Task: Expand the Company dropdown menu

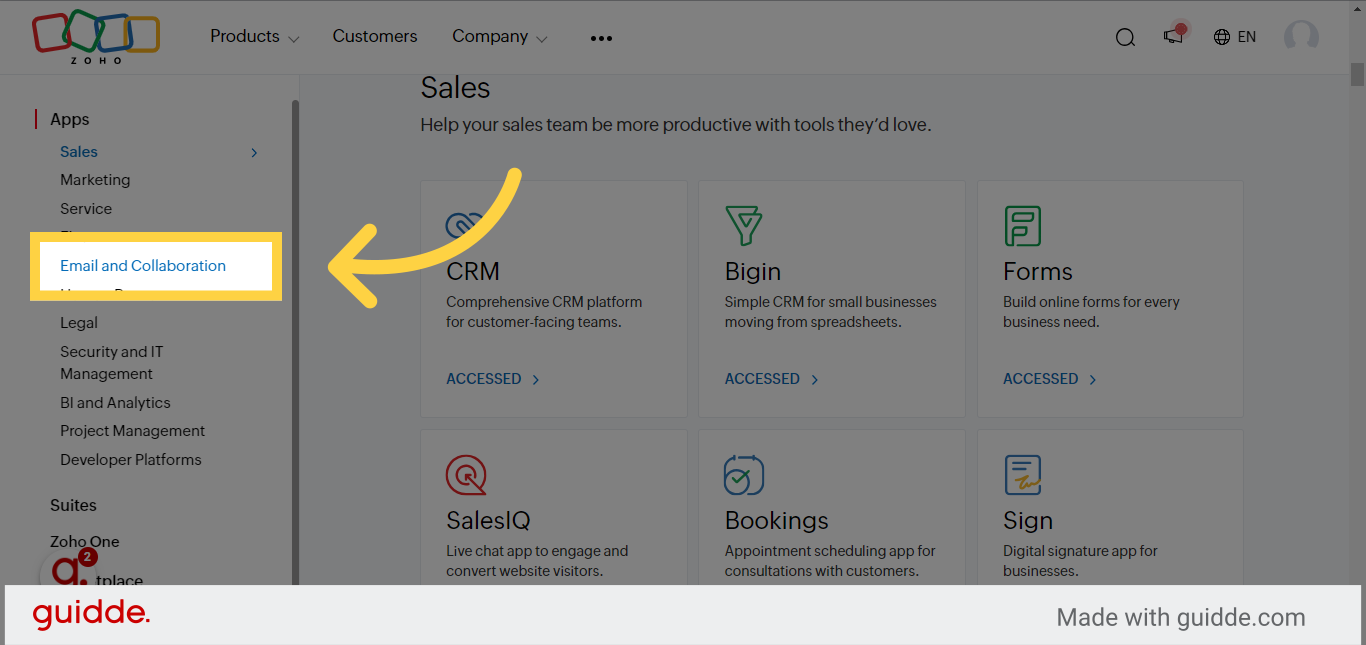Action: [x=499, y=37]
